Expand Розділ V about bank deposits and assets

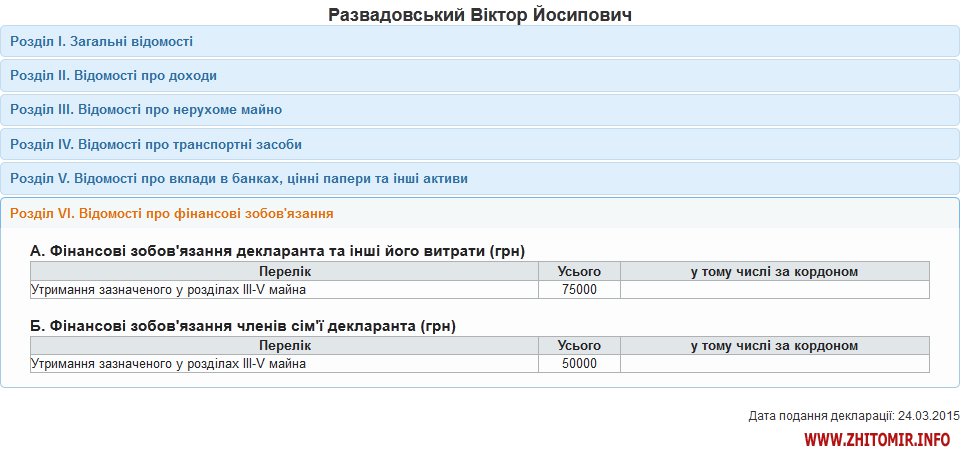(x=239, y=178)
